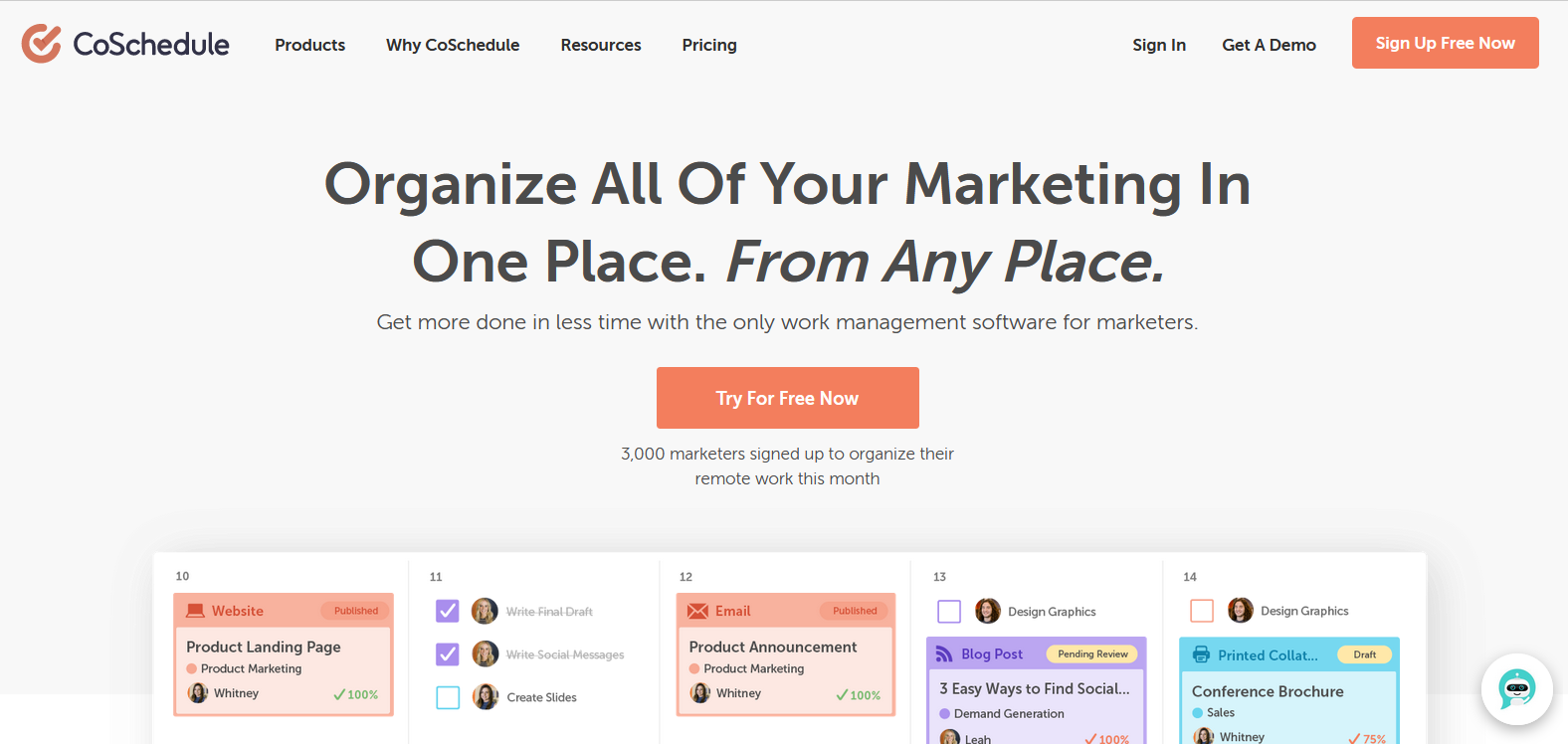Check Design Graphics checkbox on day 13

[x=949, y=611]
